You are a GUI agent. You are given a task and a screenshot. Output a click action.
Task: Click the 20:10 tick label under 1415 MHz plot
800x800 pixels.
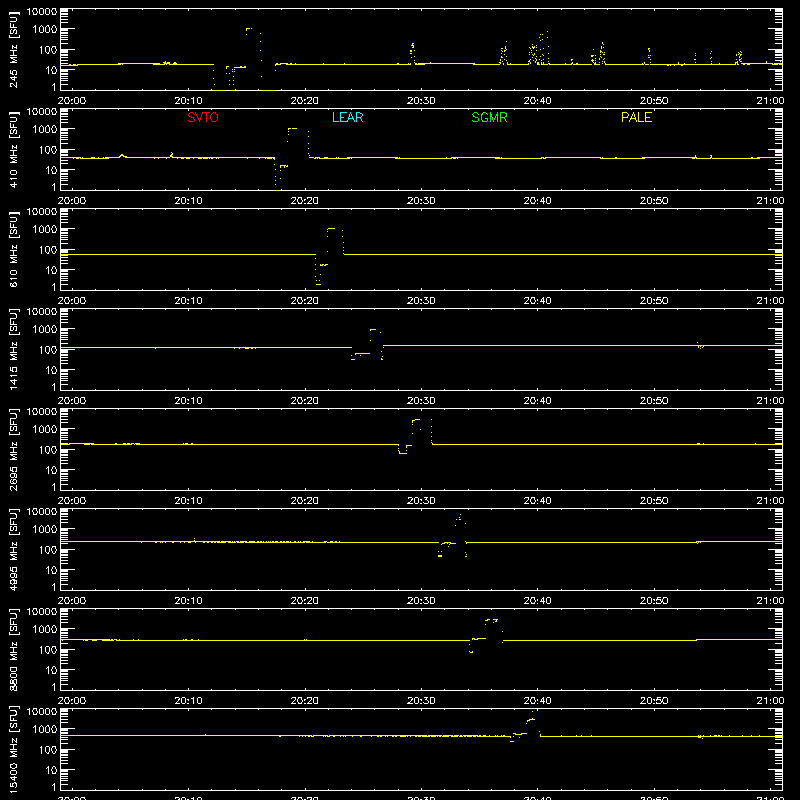(188, 401)
